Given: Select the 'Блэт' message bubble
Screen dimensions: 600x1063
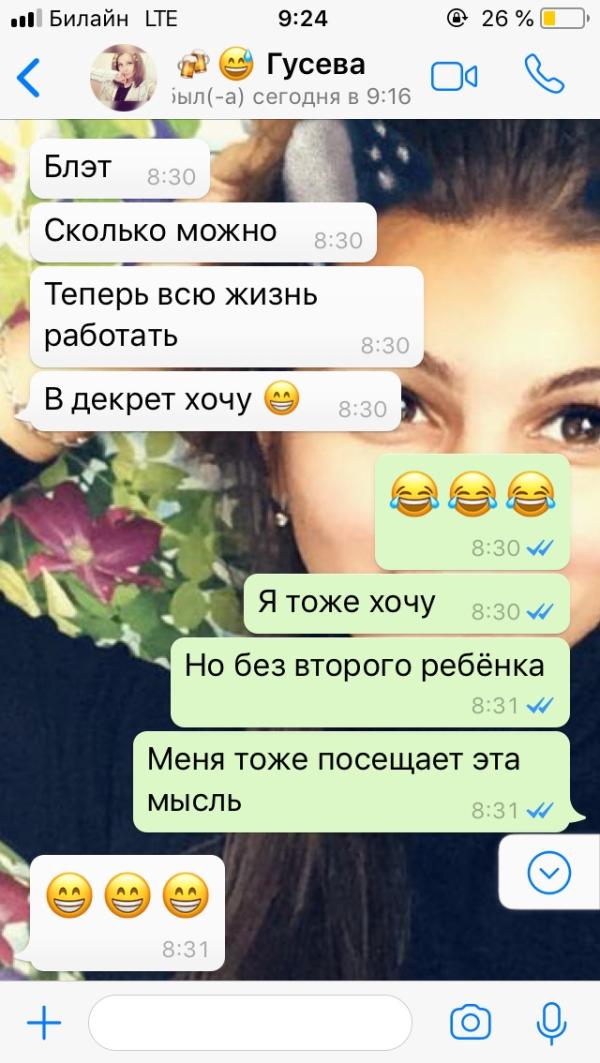Looking at the screenshot, I should coord(119,169).
